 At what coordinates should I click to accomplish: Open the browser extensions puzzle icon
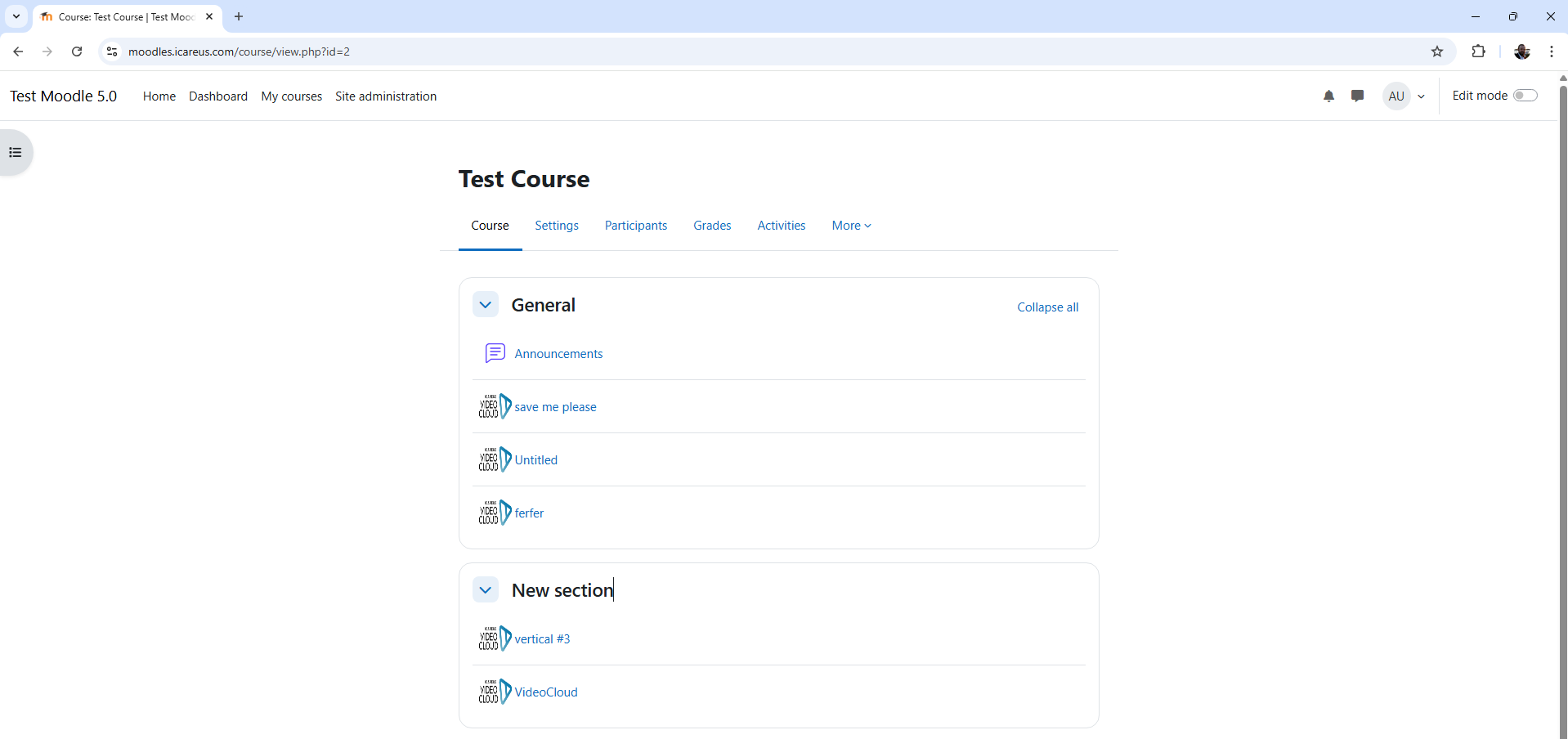1478,52
